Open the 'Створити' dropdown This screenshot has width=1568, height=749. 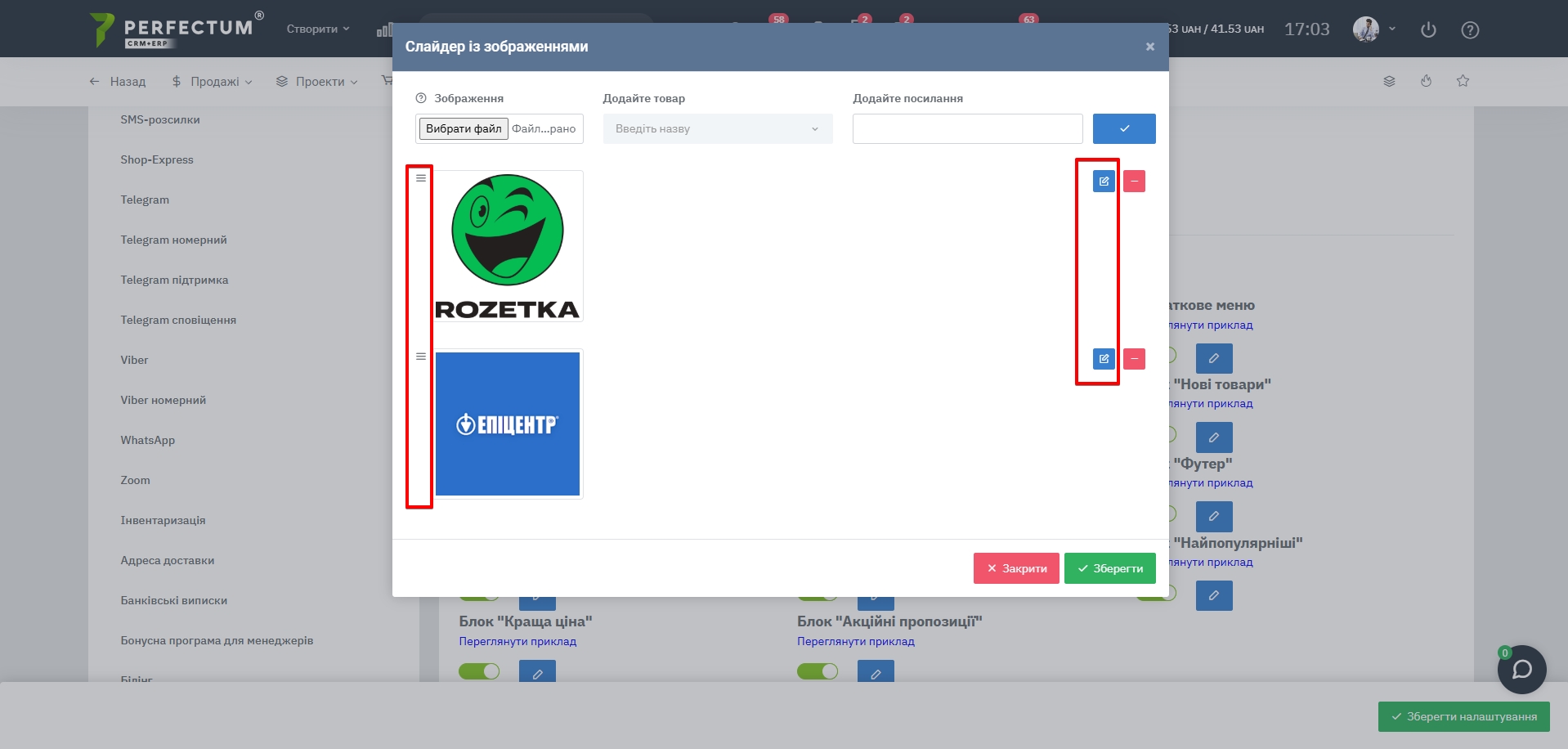(x=318, y=29)
